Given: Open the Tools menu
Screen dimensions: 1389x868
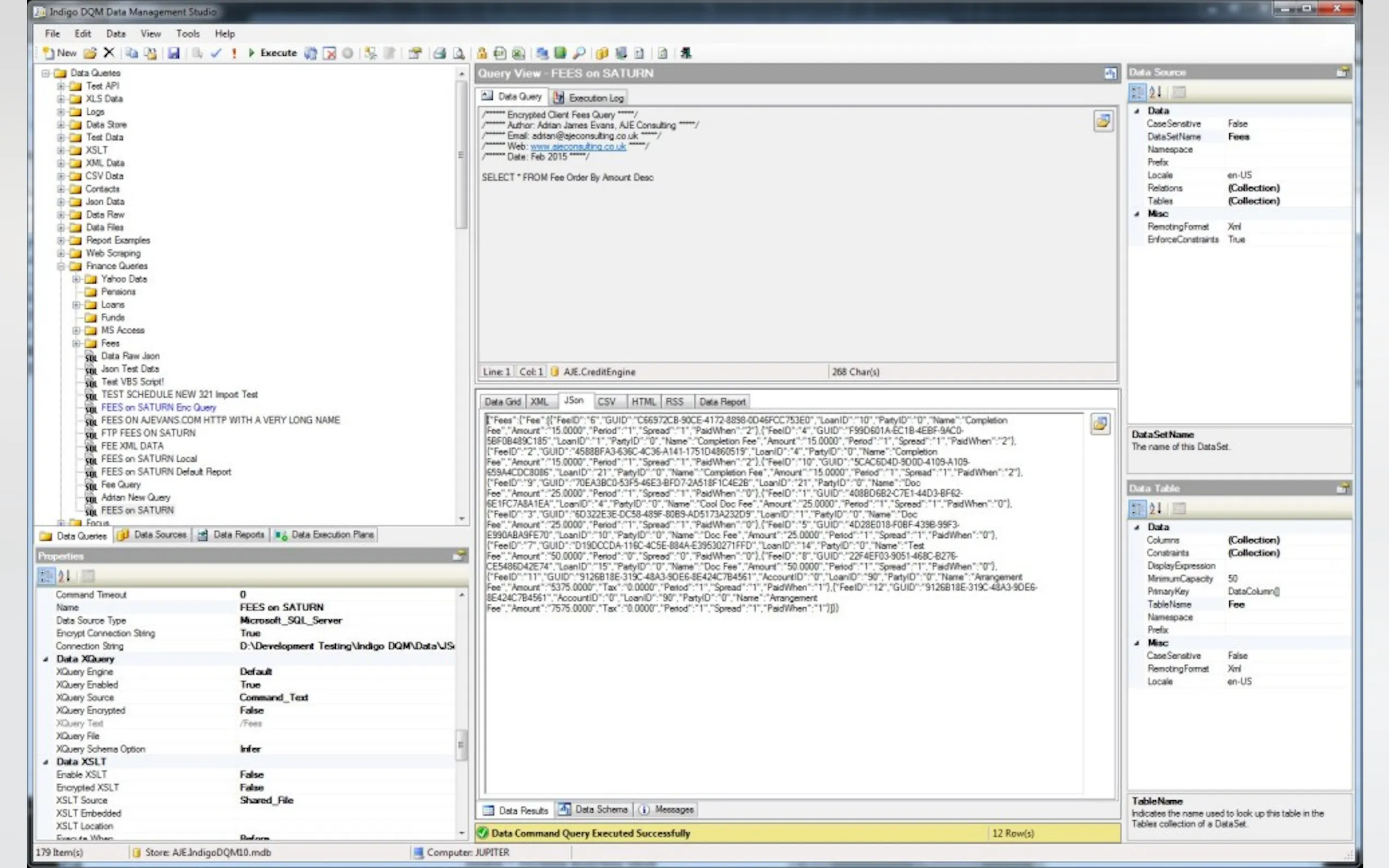Looking at the screenshot, I should point(187,34).
